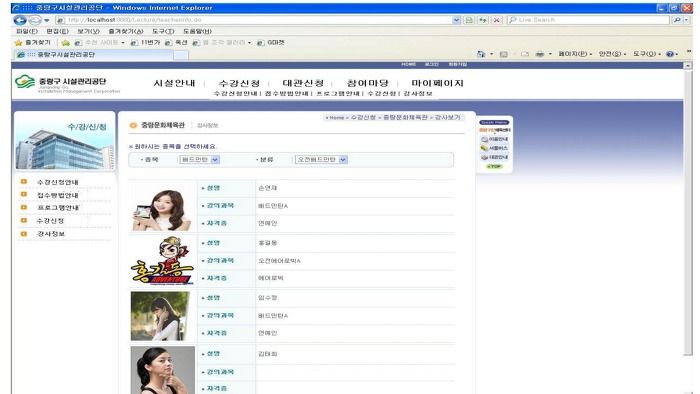Click the 즐겨찾기 star favorites button
The width and height of the screenshot is (700, 394).
(x=33, y=42)
